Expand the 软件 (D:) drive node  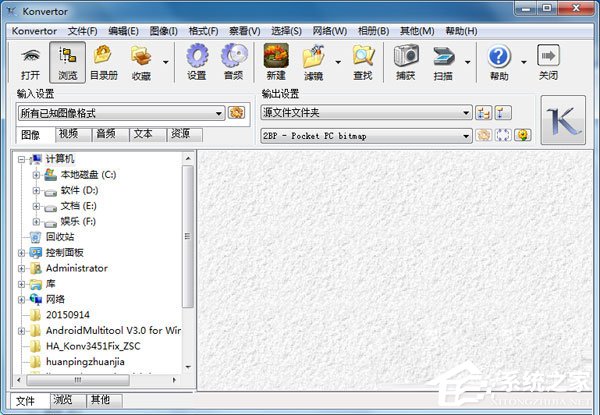pyautogui.click(x=36, y=190)
